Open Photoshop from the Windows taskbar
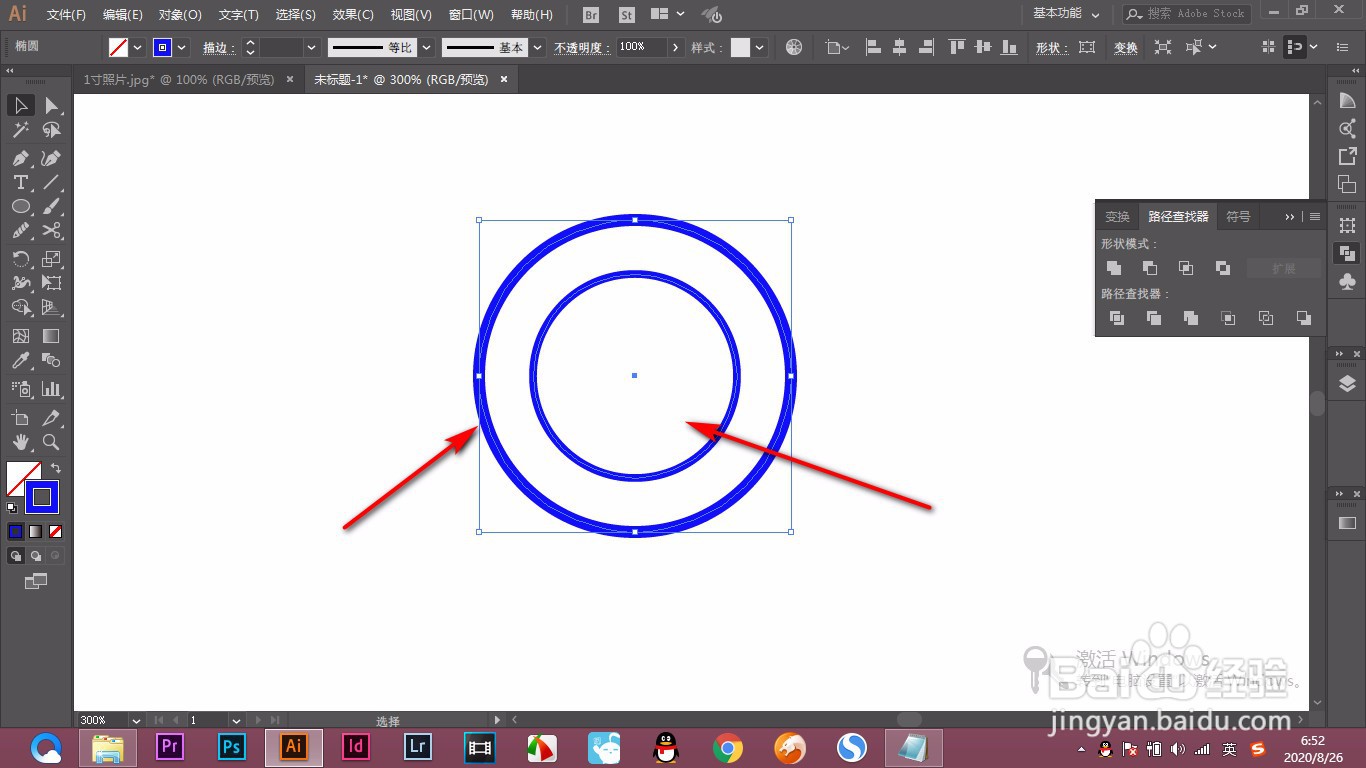The image size is (1366, 768). point(232,747)
